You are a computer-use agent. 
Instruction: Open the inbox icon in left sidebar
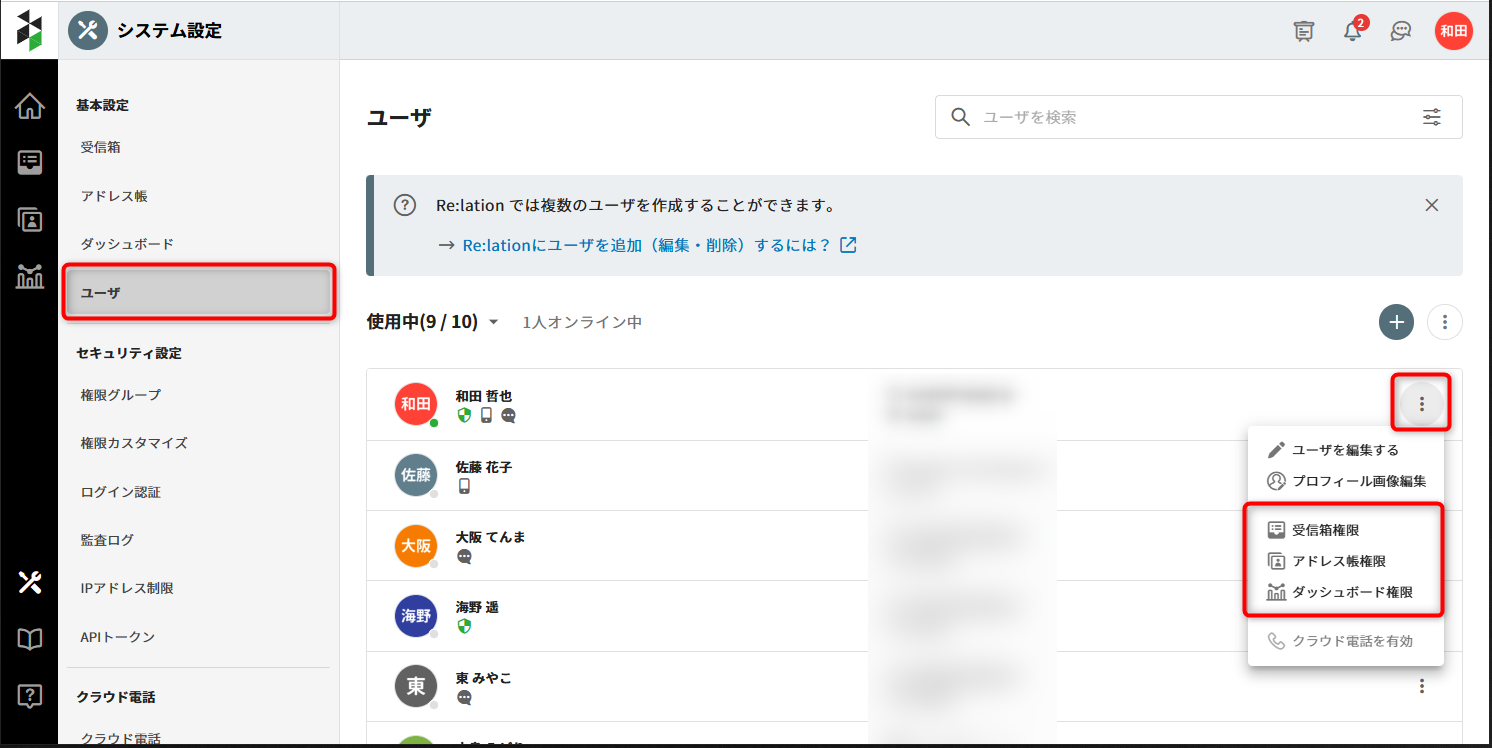(30, 163)
